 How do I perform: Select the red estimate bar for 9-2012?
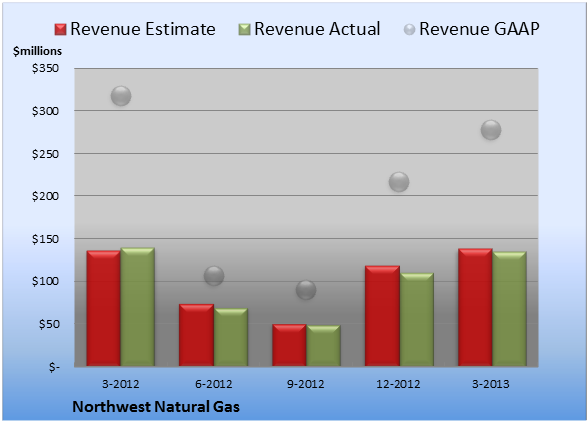[289, 345]
